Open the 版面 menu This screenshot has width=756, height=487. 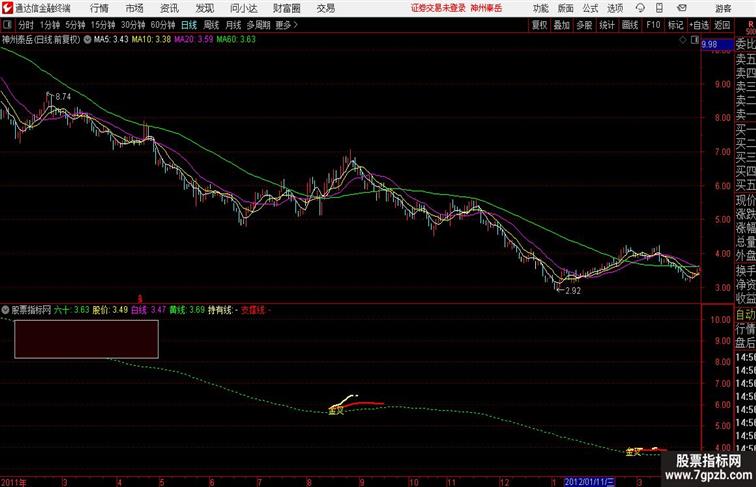(565, 8)
